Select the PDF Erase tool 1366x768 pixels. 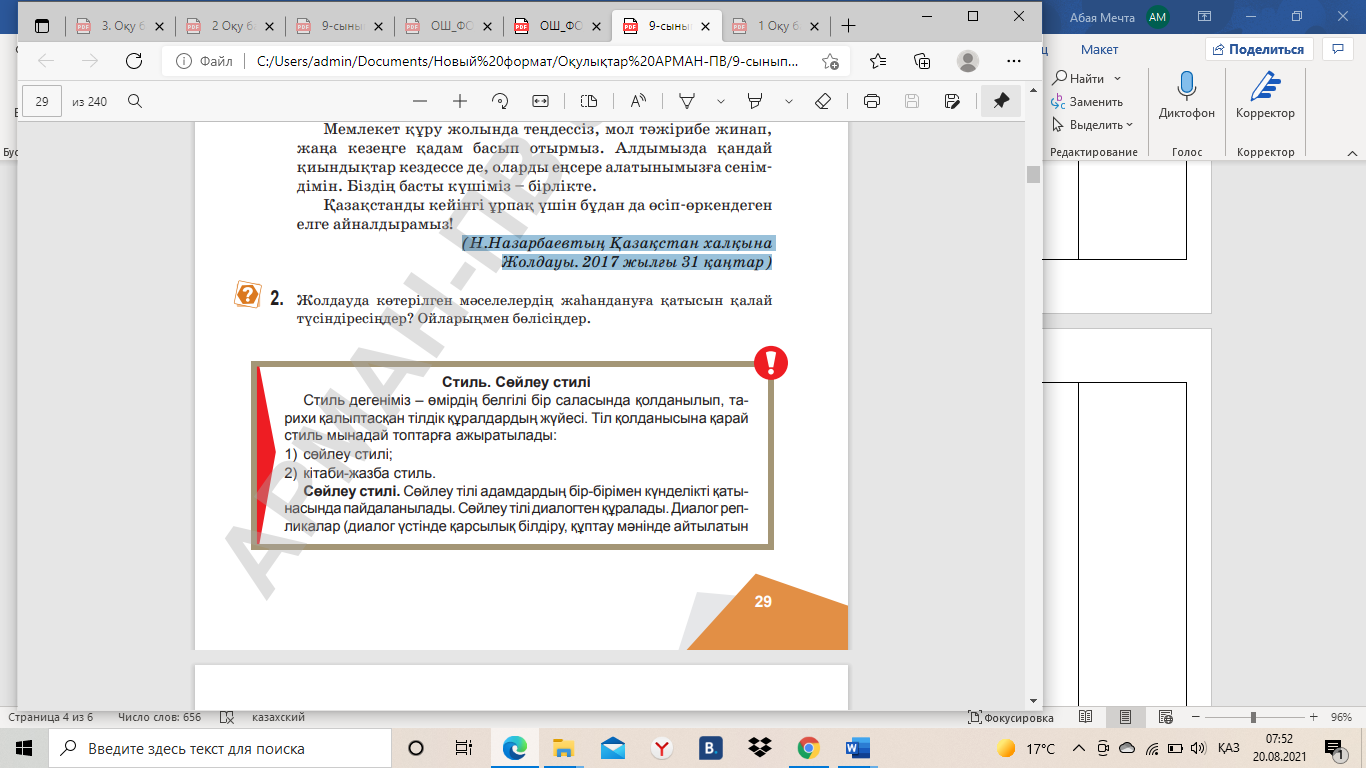coord(823,101)
